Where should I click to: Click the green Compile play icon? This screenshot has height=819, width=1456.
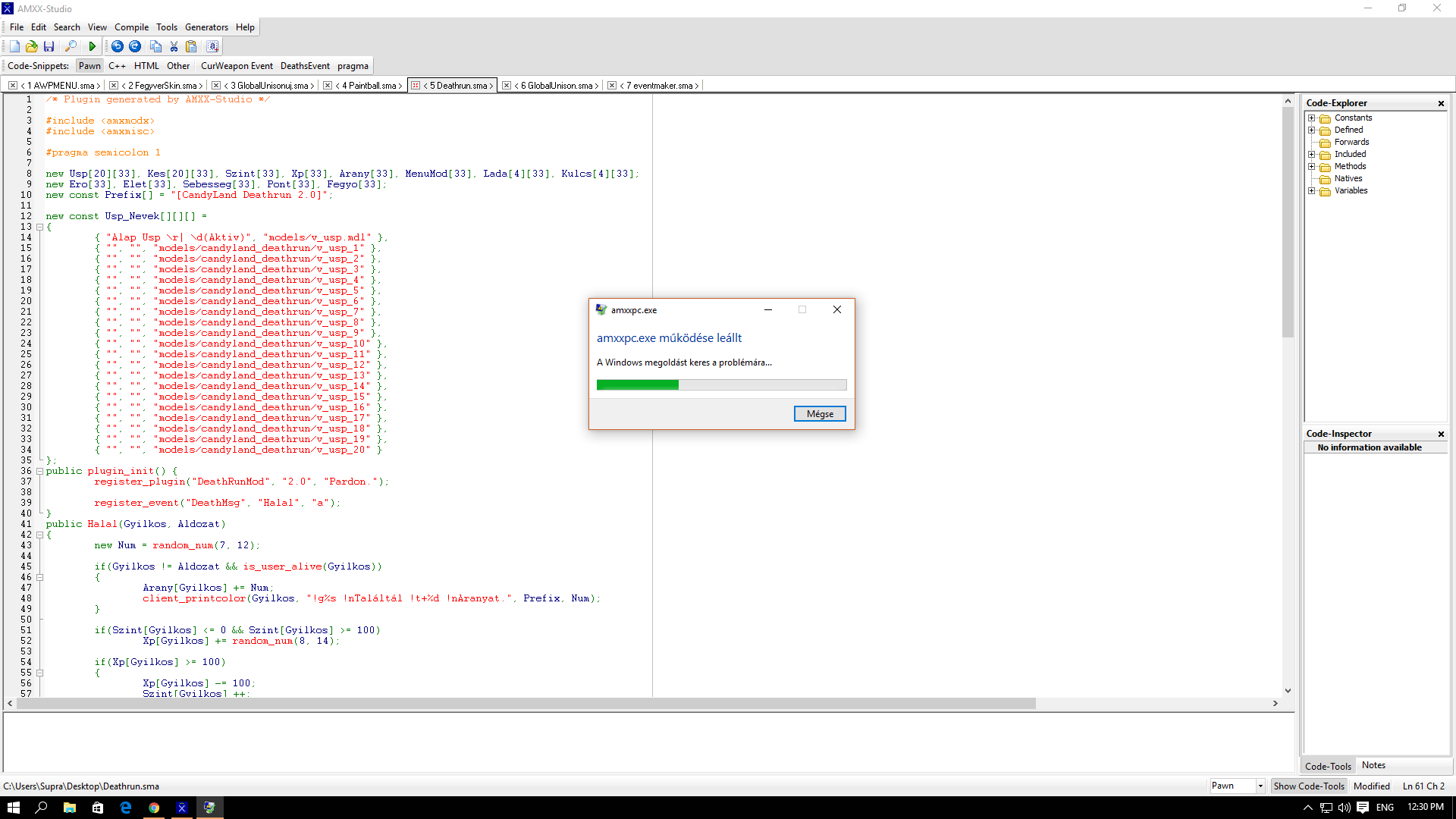92,47
